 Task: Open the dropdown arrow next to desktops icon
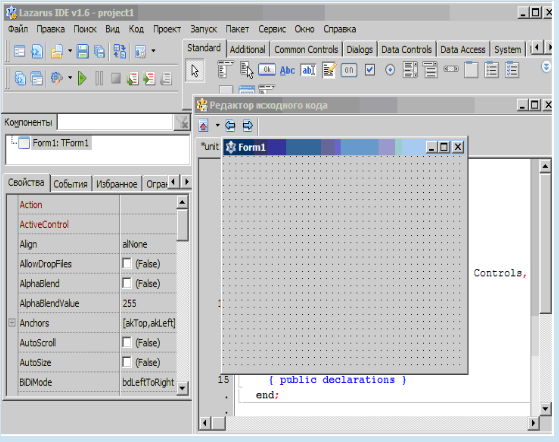[153, 51]
